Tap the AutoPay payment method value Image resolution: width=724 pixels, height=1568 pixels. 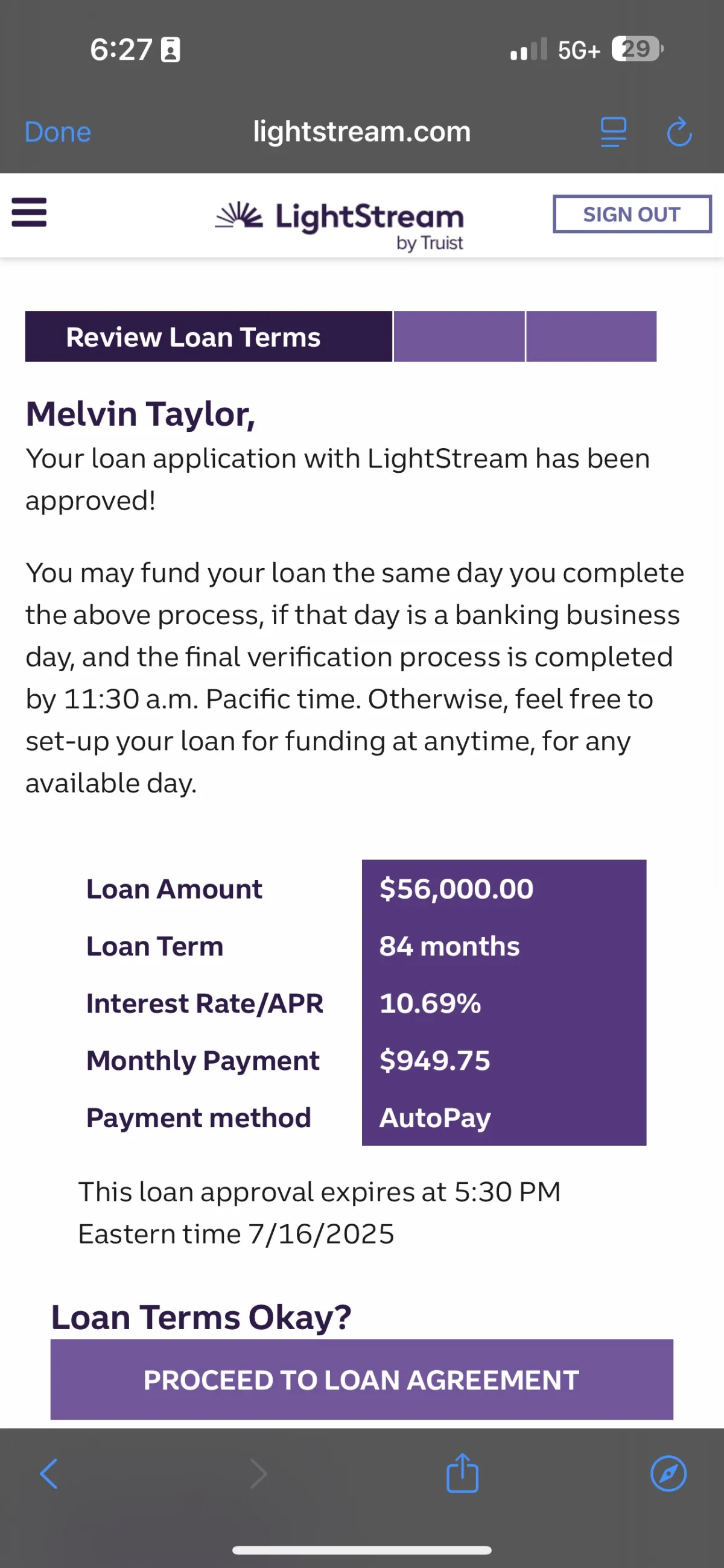[x=435, y=1118]
